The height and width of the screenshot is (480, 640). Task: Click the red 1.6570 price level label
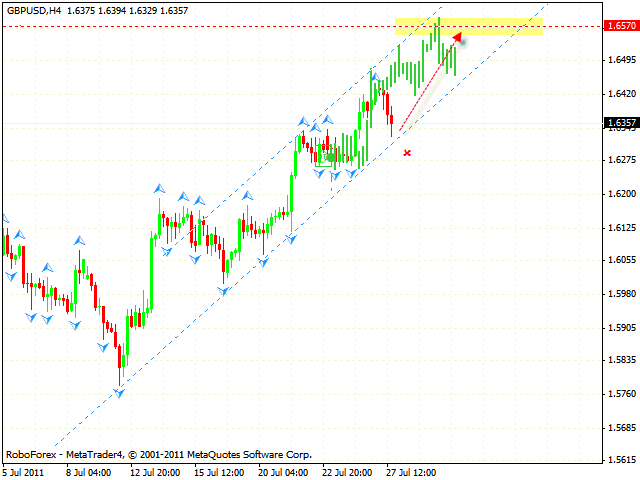point(621,26)
